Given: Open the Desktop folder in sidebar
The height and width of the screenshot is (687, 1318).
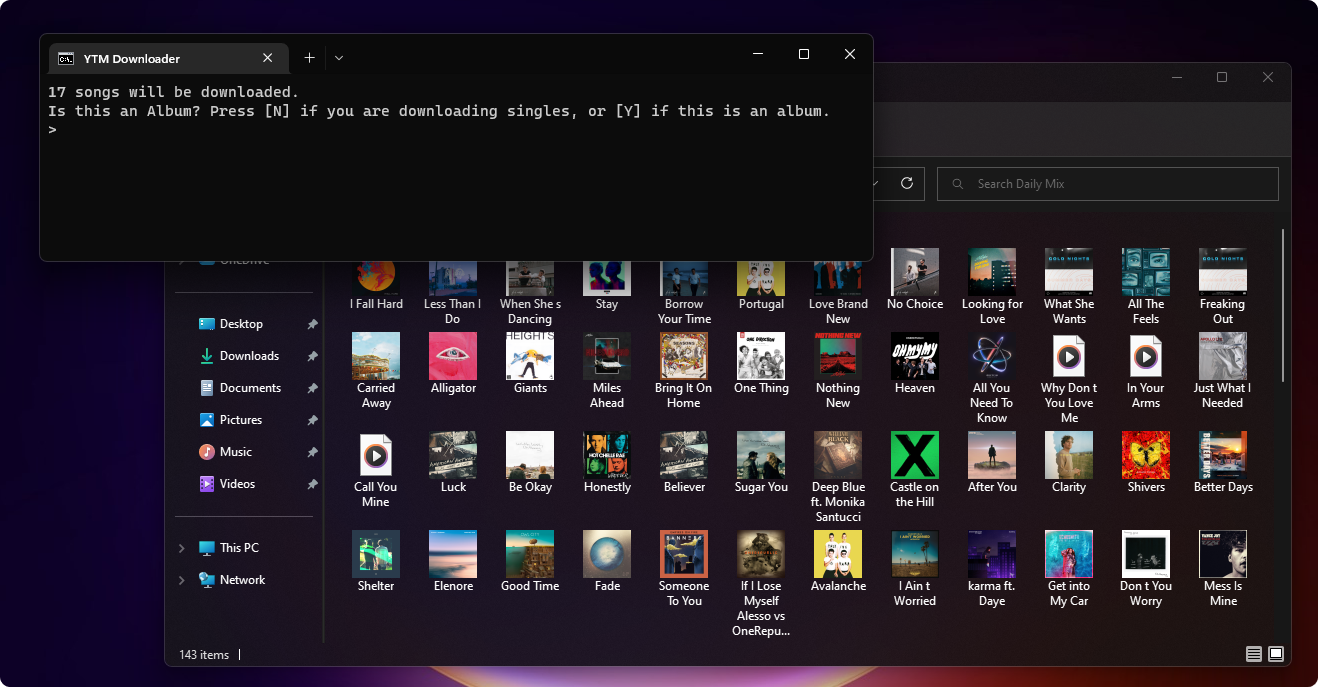Looking at the screenshot, I should click(x=241, y=324).
